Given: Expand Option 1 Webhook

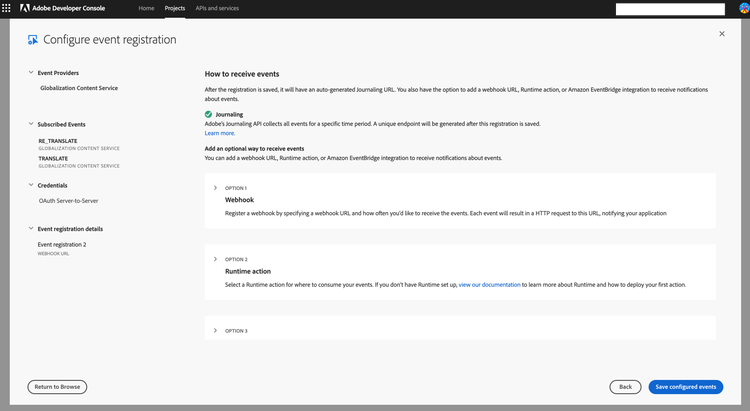Looking at the screenshot, I should coord(215,188).
